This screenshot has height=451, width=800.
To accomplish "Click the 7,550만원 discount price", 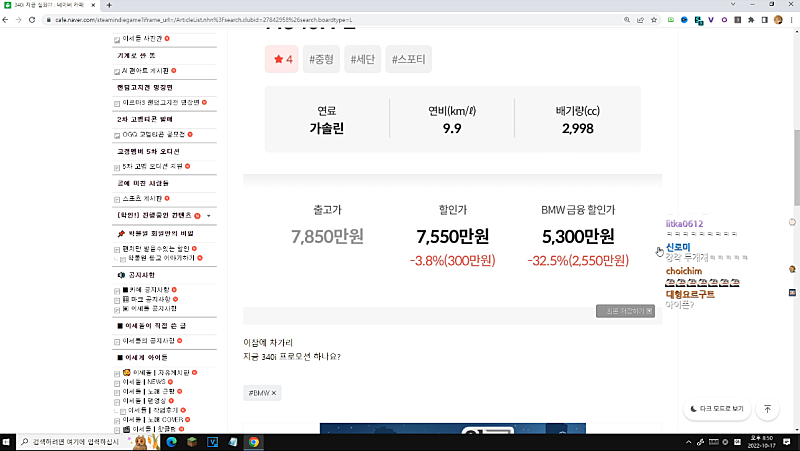I will [x=453, y=237].
